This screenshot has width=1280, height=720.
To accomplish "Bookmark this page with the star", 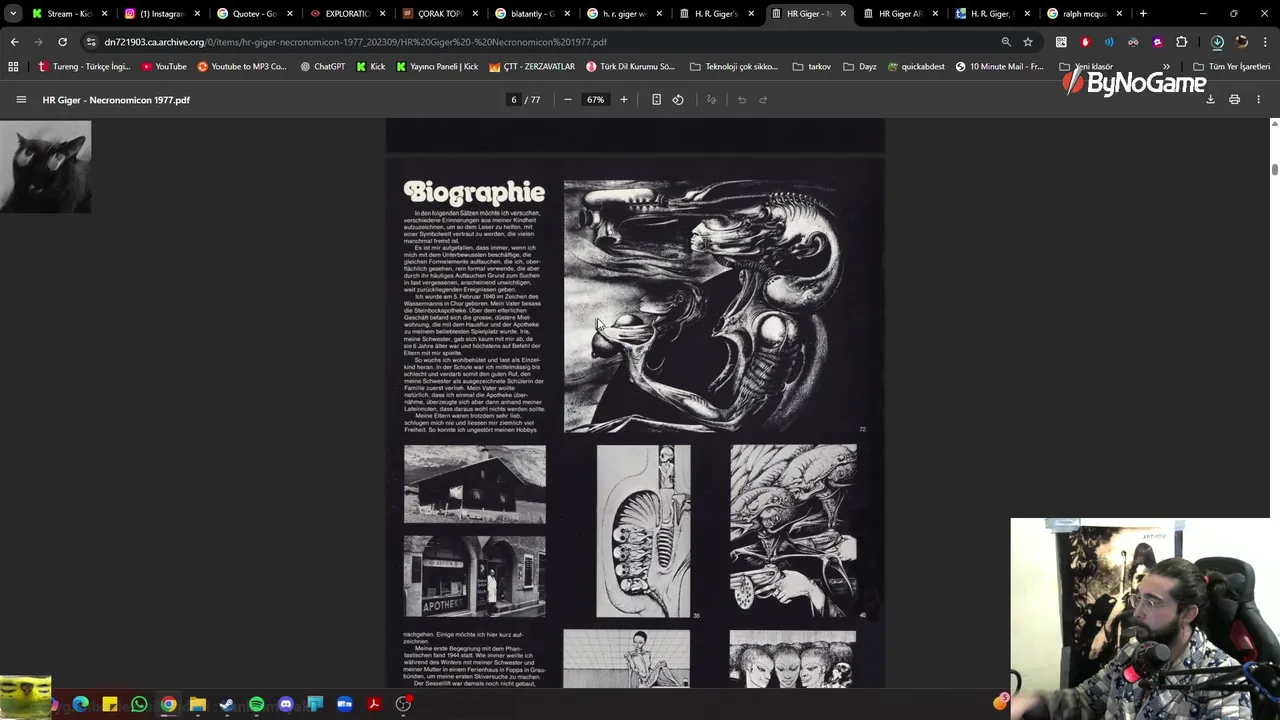I will point(1027,42).
